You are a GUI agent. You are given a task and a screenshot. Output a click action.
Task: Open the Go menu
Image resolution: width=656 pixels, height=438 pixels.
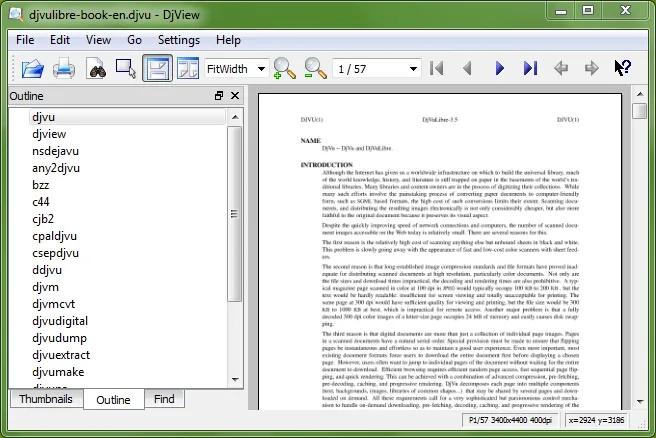pos(134,40)
